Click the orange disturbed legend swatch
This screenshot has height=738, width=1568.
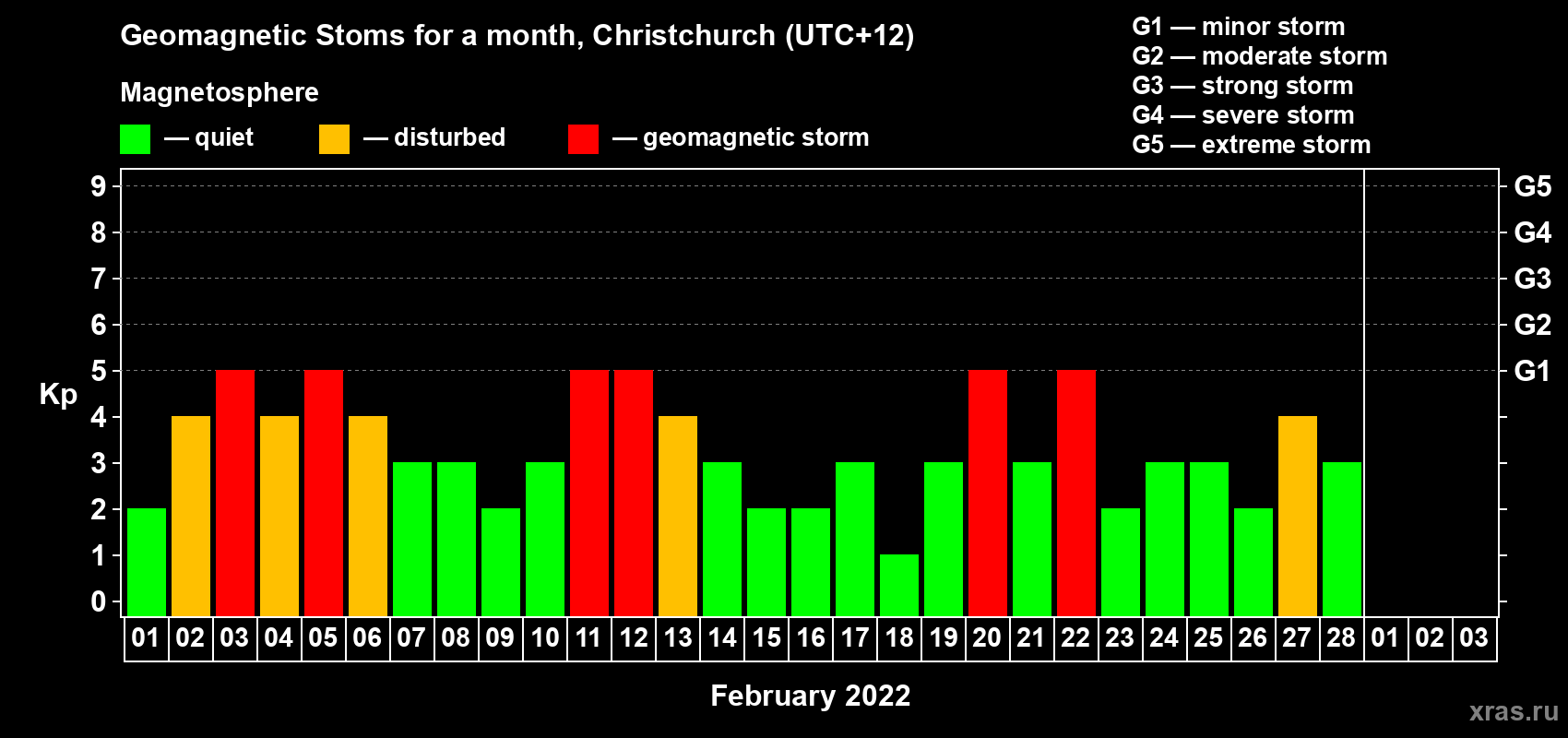click(x=334, y=139)
